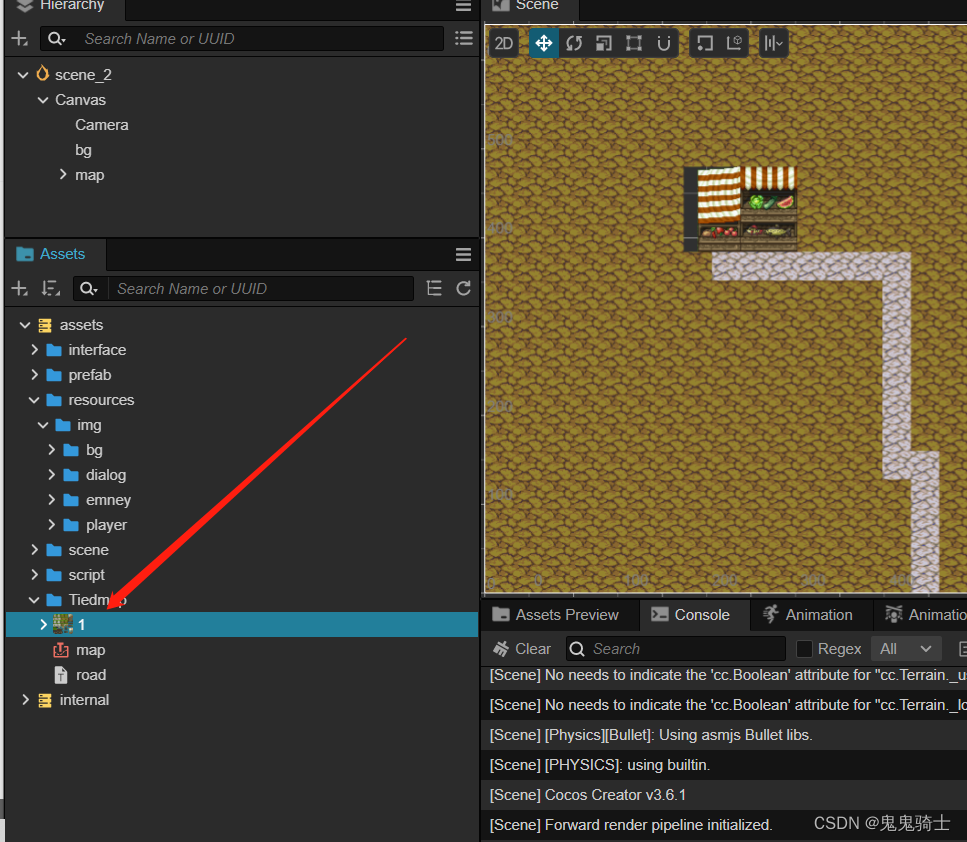The height and width of the screenshot is (842, 967).
Task: Toggle the snap magnet tool
Action: 664,43
